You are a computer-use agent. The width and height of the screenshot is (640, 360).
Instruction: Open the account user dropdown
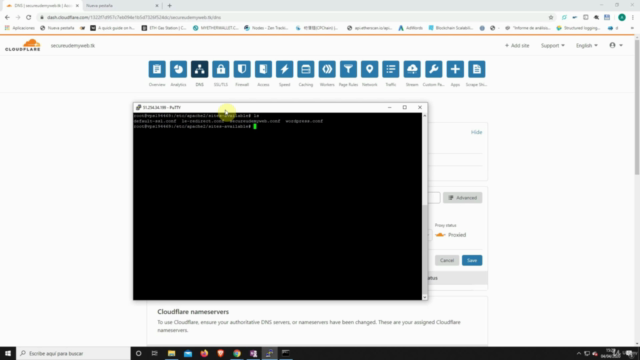(616, 46)
